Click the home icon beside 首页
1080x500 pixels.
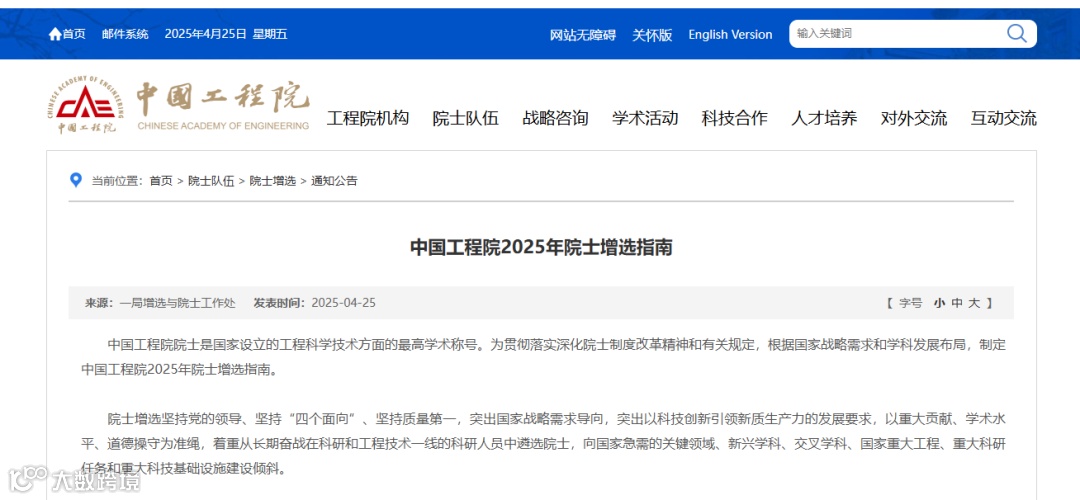(55, 34)
